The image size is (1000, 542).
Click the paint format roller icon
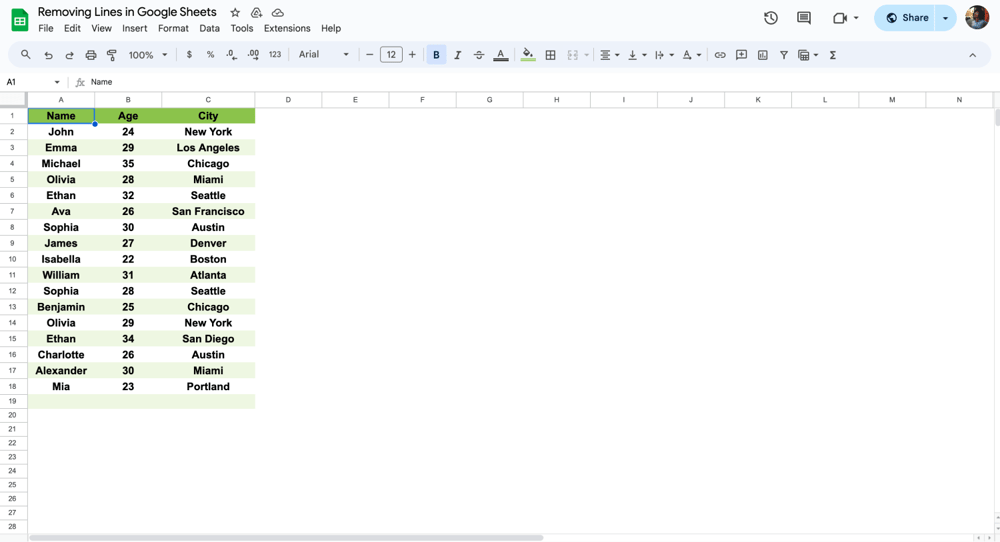(112, 55)
